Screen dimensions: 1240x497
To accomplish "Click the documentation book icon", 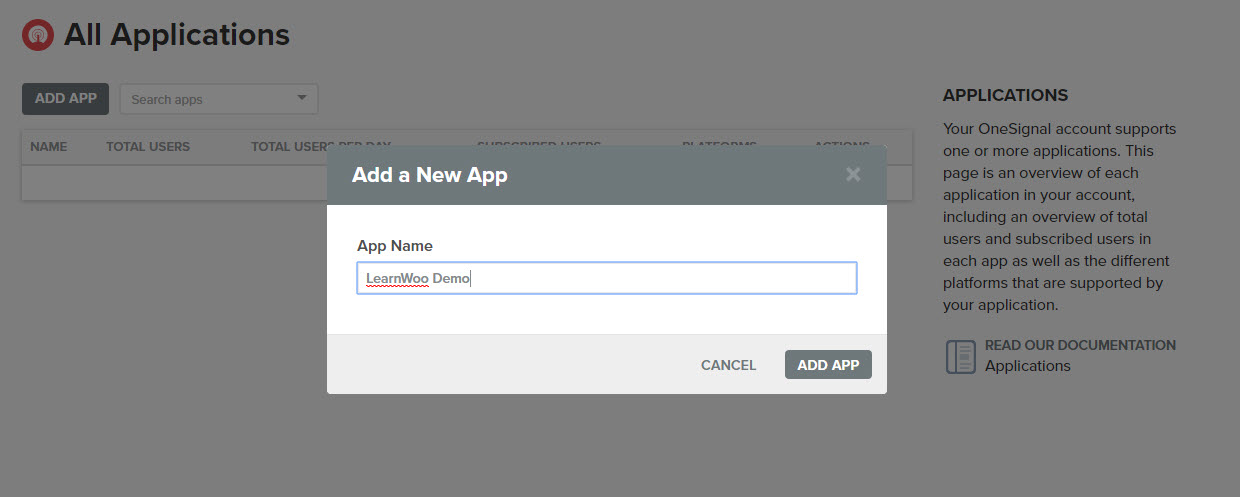I will [960, 356].
